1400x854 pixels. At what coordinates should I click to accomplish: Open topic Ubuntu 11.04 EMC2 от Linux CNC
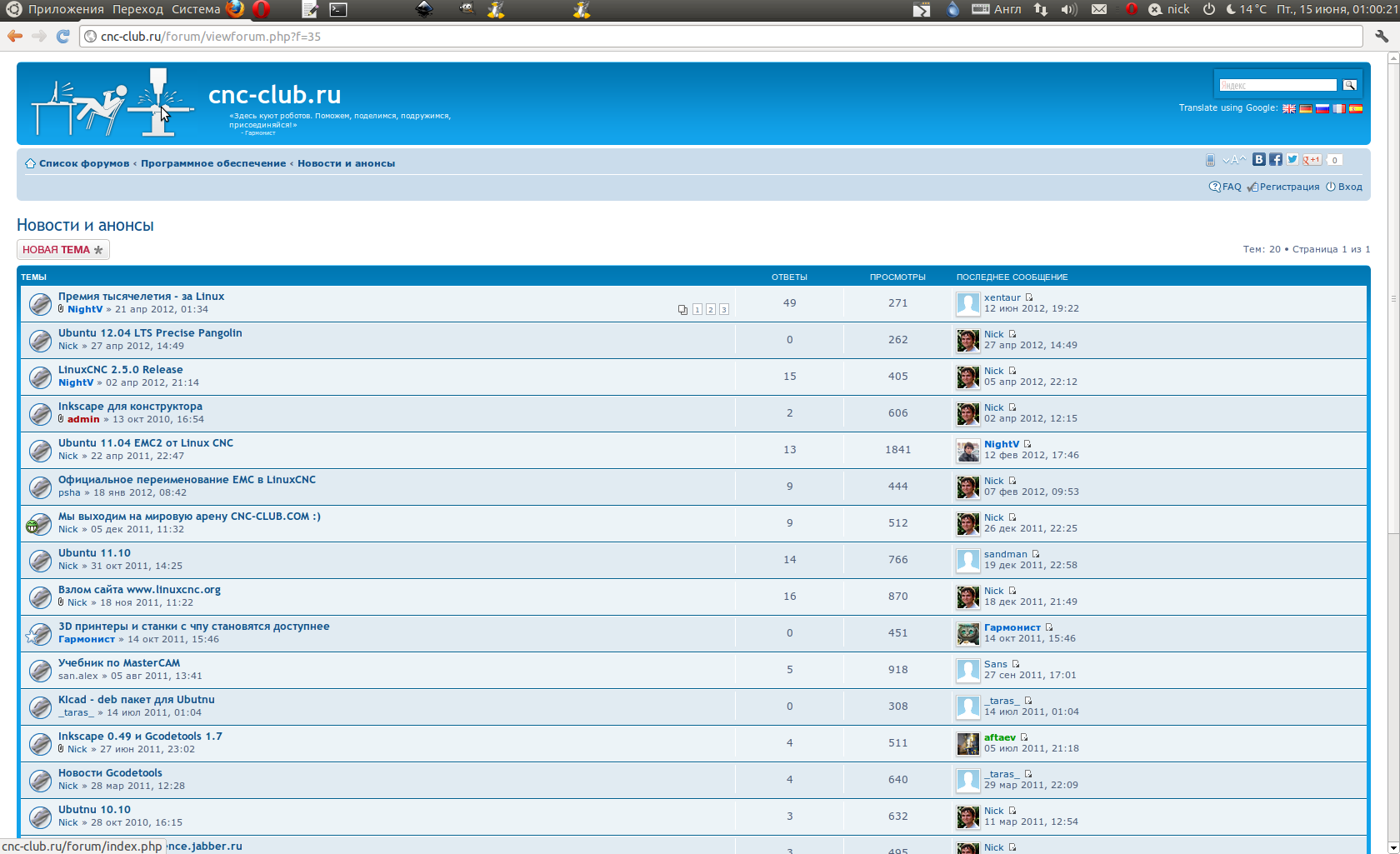pos(146,443)
